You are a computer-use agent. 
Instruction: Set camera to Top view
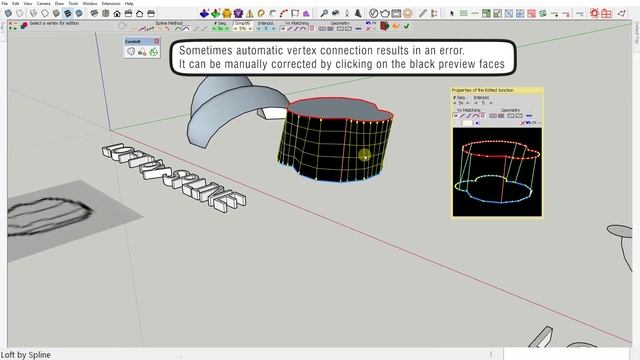(x=106, y=13)
